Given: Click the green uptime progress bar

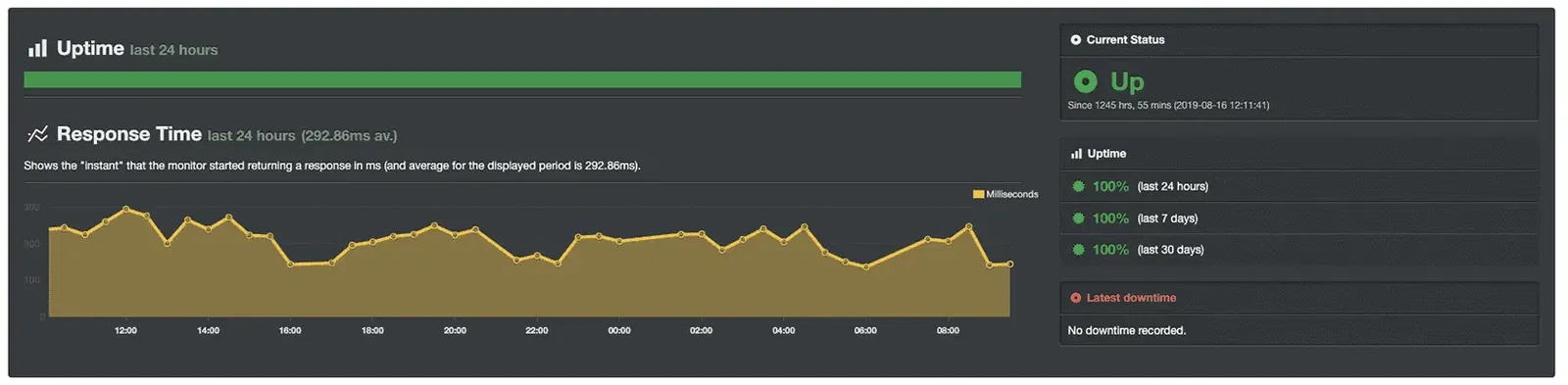Looking at the screenshot, I should (x=522, y=80).
